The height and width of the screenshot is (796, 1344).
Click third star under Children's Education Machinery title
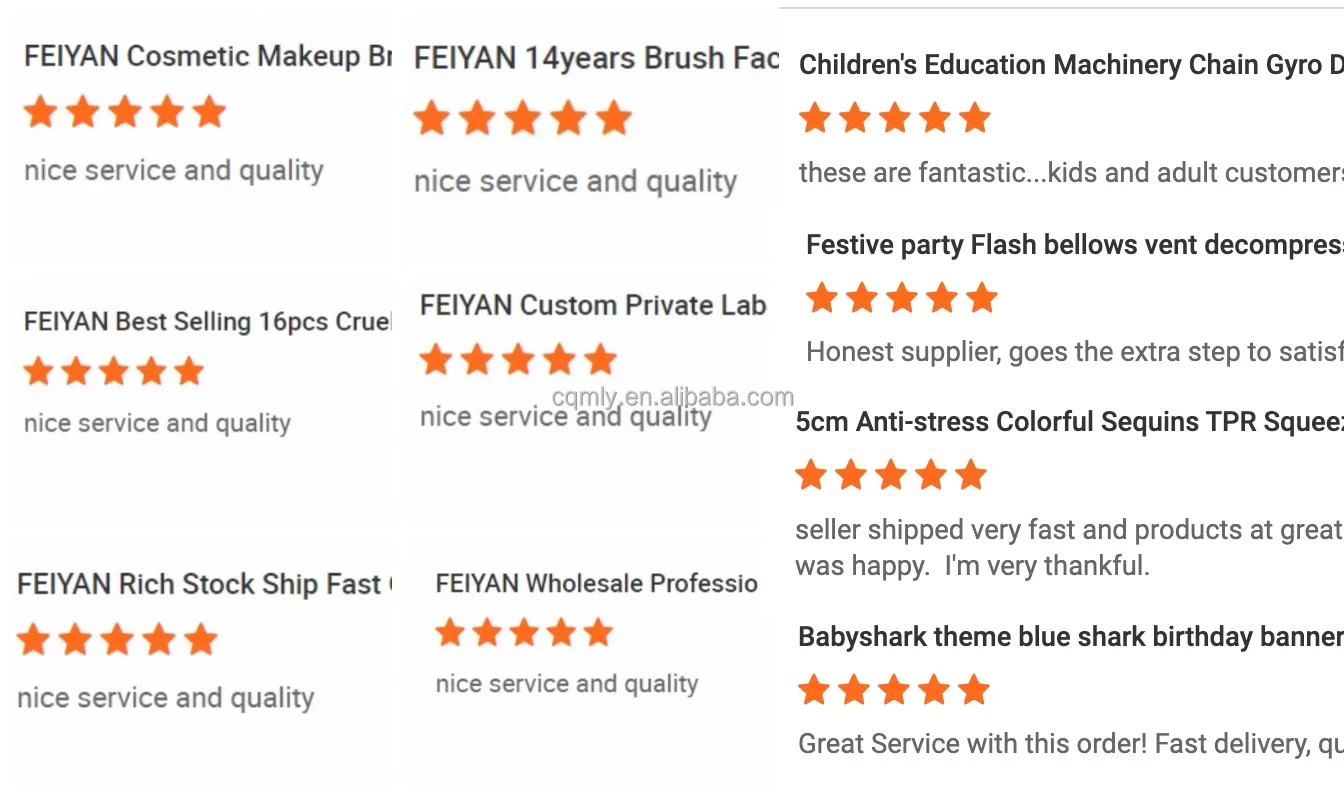coord(895,118)
